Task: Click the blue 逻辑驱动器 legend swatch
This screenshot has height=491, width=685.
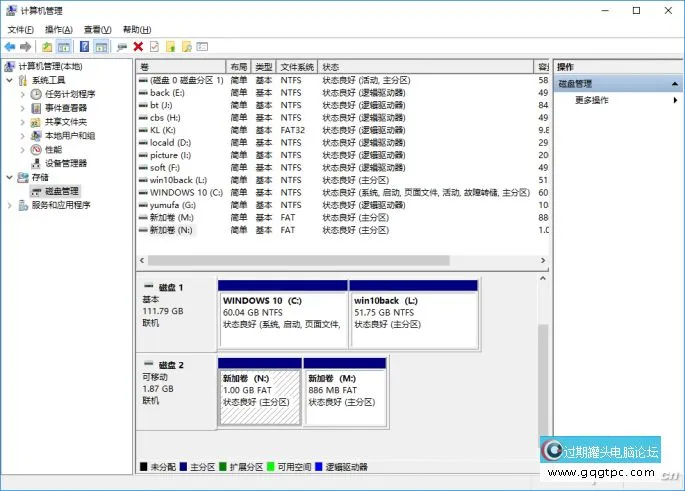Action: tap(318, 467)
